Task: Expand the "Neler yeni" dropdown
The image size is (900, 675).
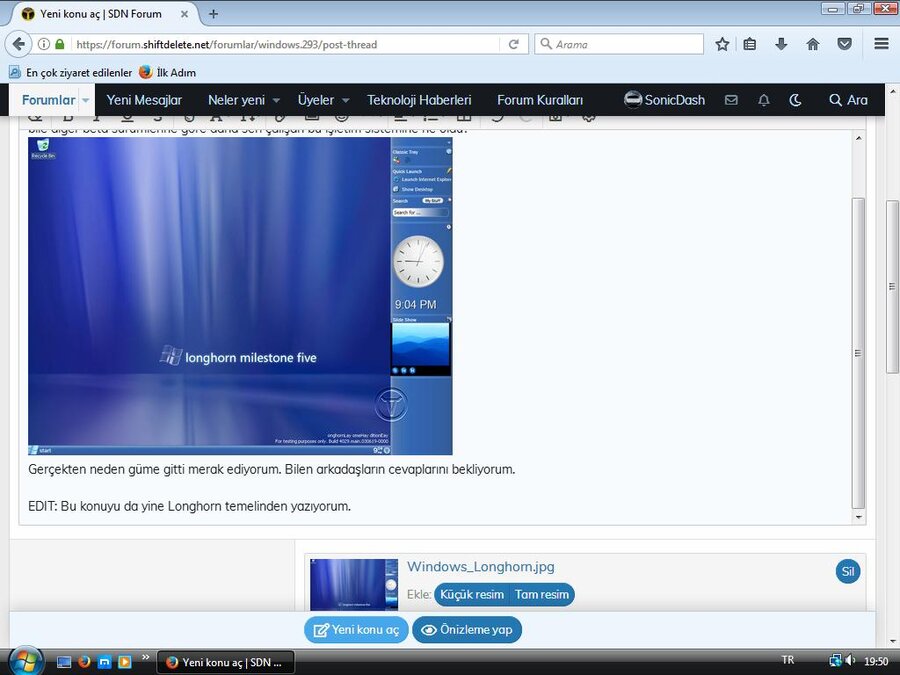Action: click(240, 100)
